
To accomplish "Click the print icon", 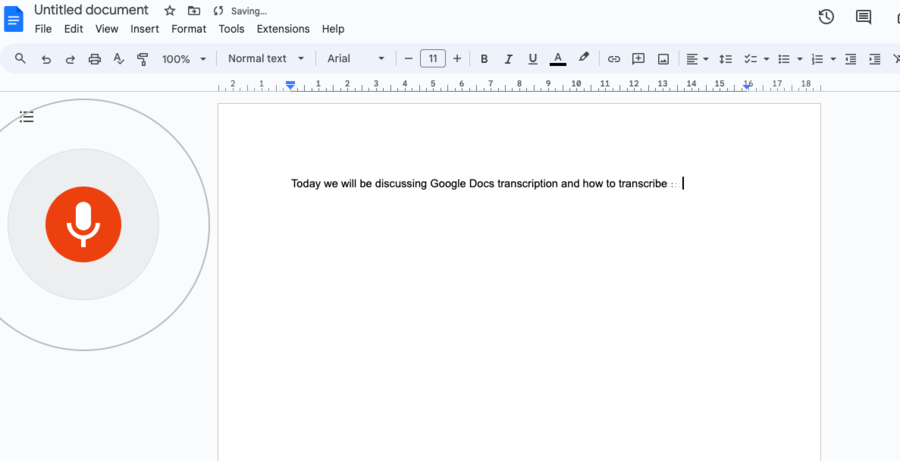I will click(95, 59).
